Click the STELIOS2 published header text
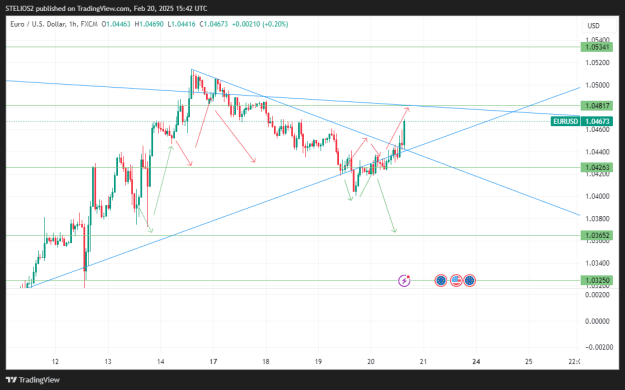This screenshot has width=625, height=390. pyautogui.click(x=106, y=8)
